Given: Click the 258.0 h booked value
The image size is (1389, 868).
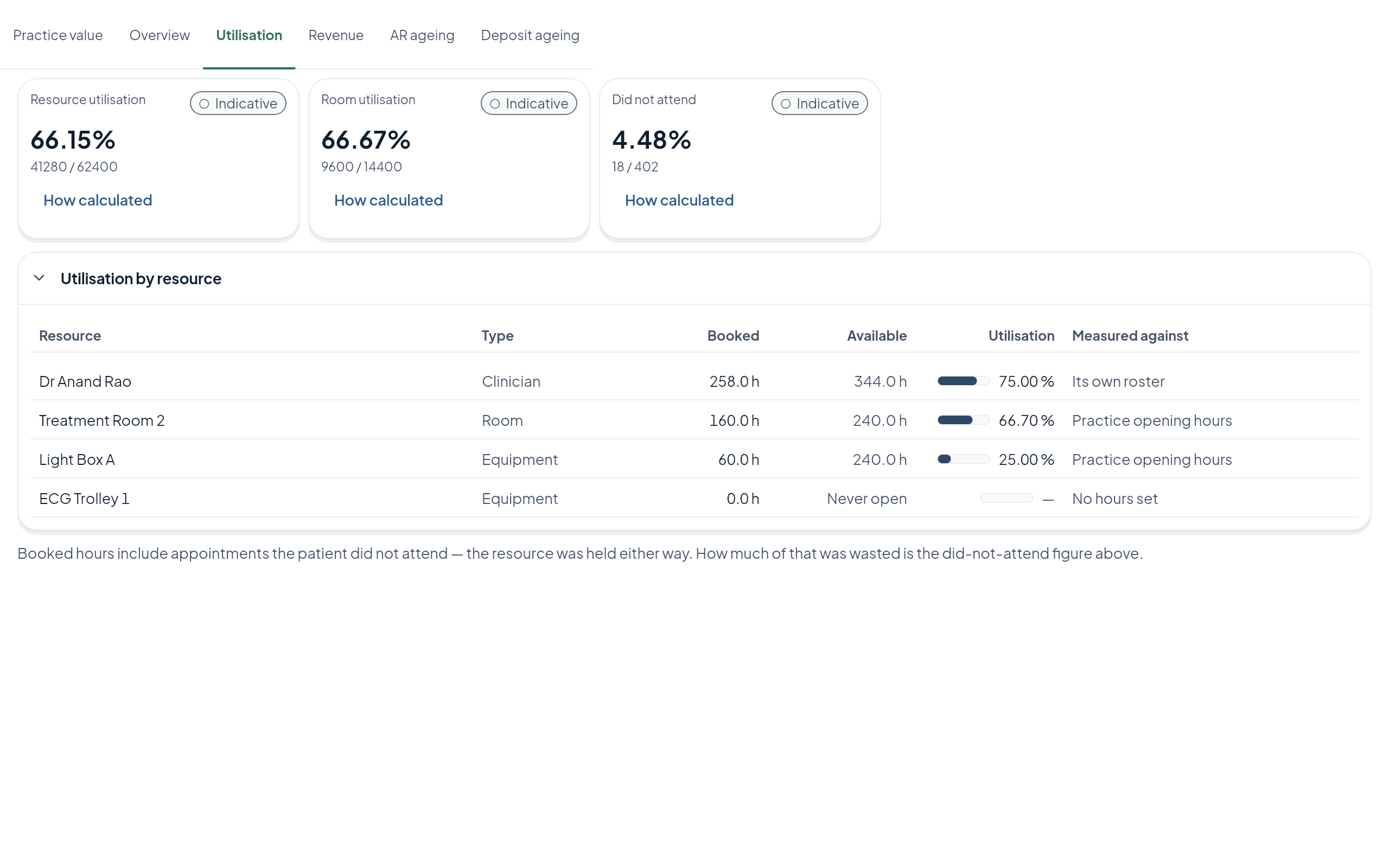Looking at the screenshot, I should (x=734, y=382).
